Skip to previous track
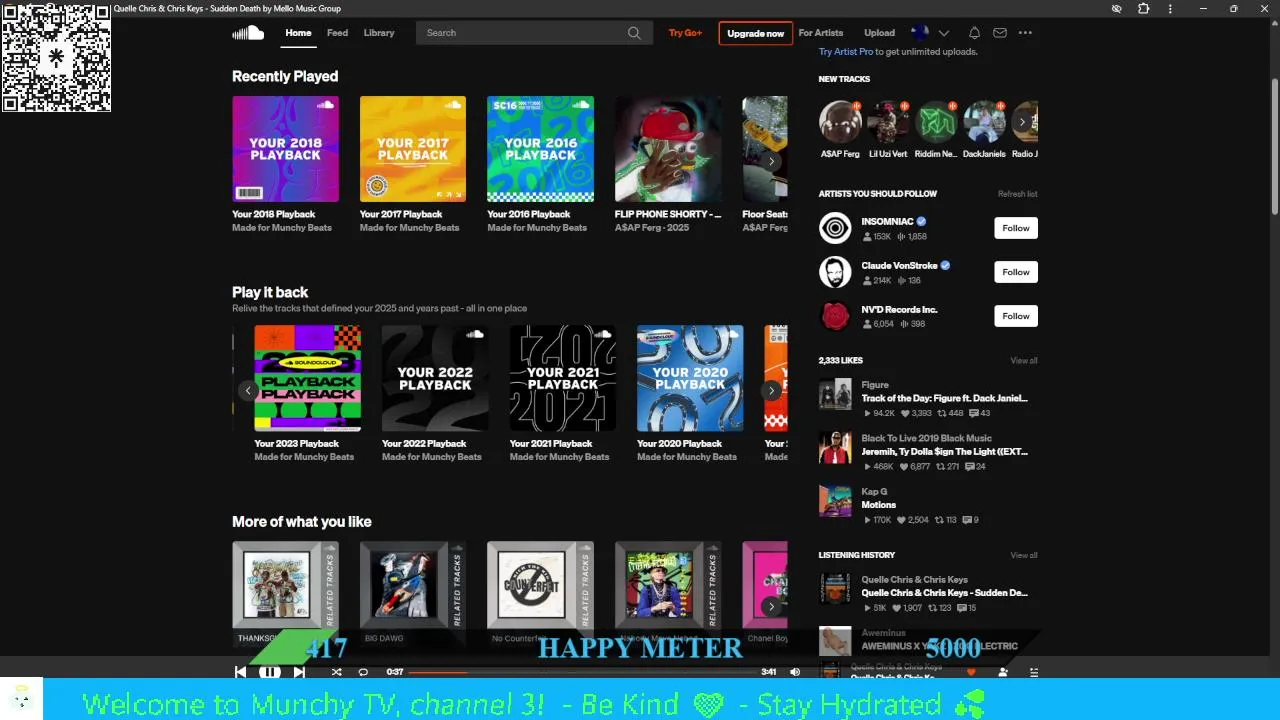This screenshot has height=720, width=1280. click(240, 672)
